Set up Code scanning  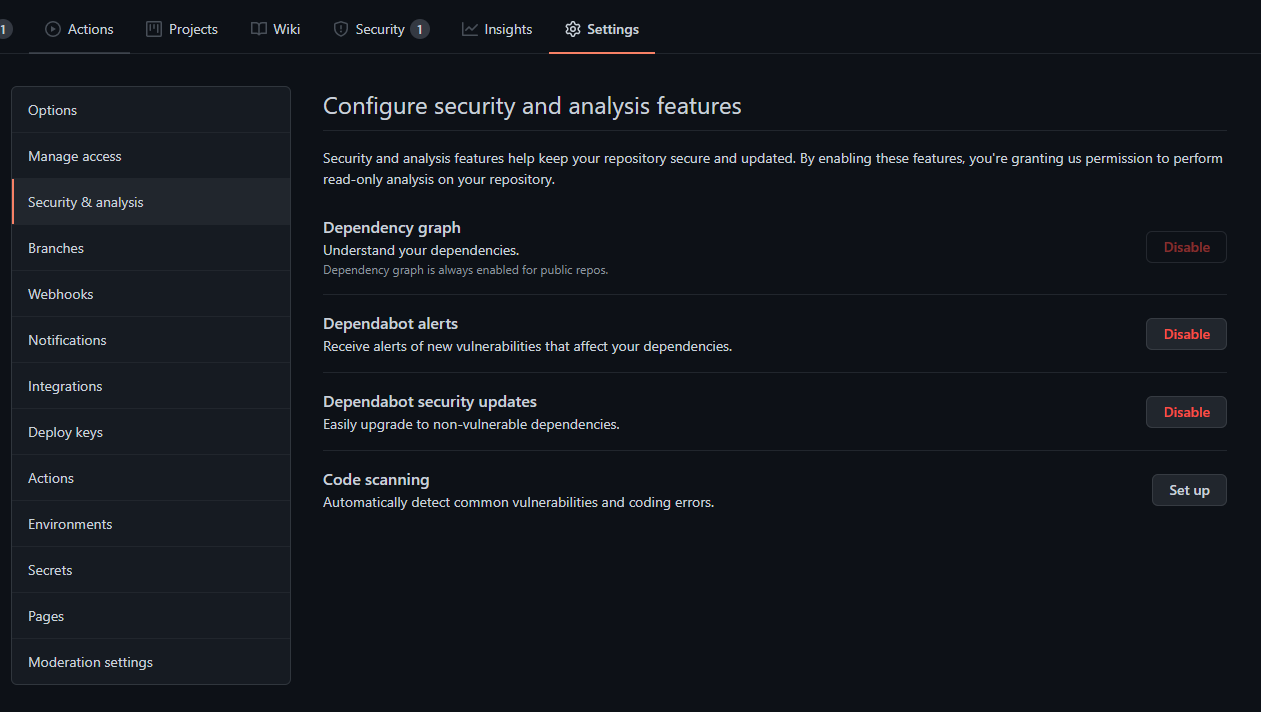(x=1189, y=489)
